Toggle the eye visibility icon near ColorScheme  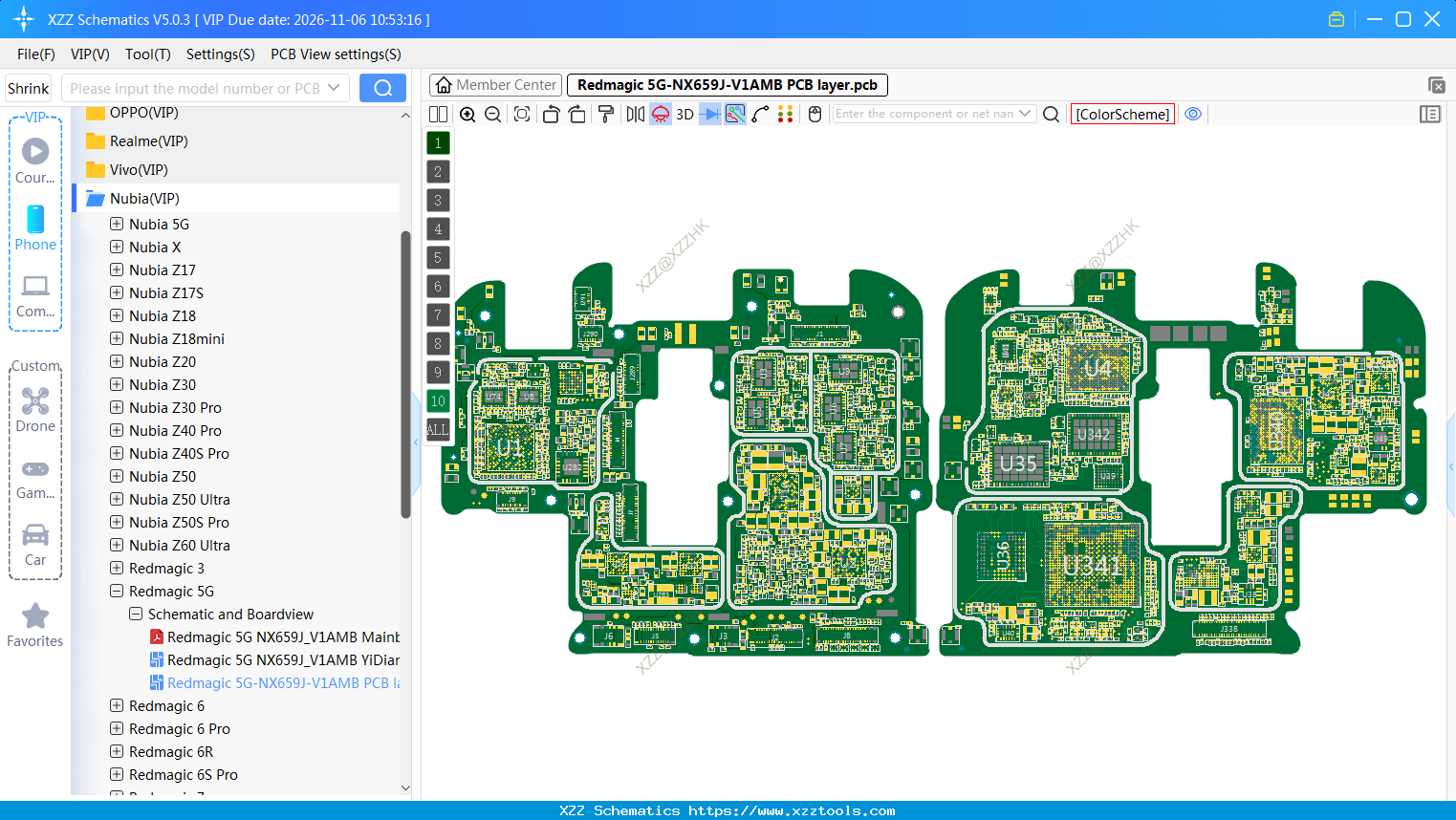(x=1193, y=114)
